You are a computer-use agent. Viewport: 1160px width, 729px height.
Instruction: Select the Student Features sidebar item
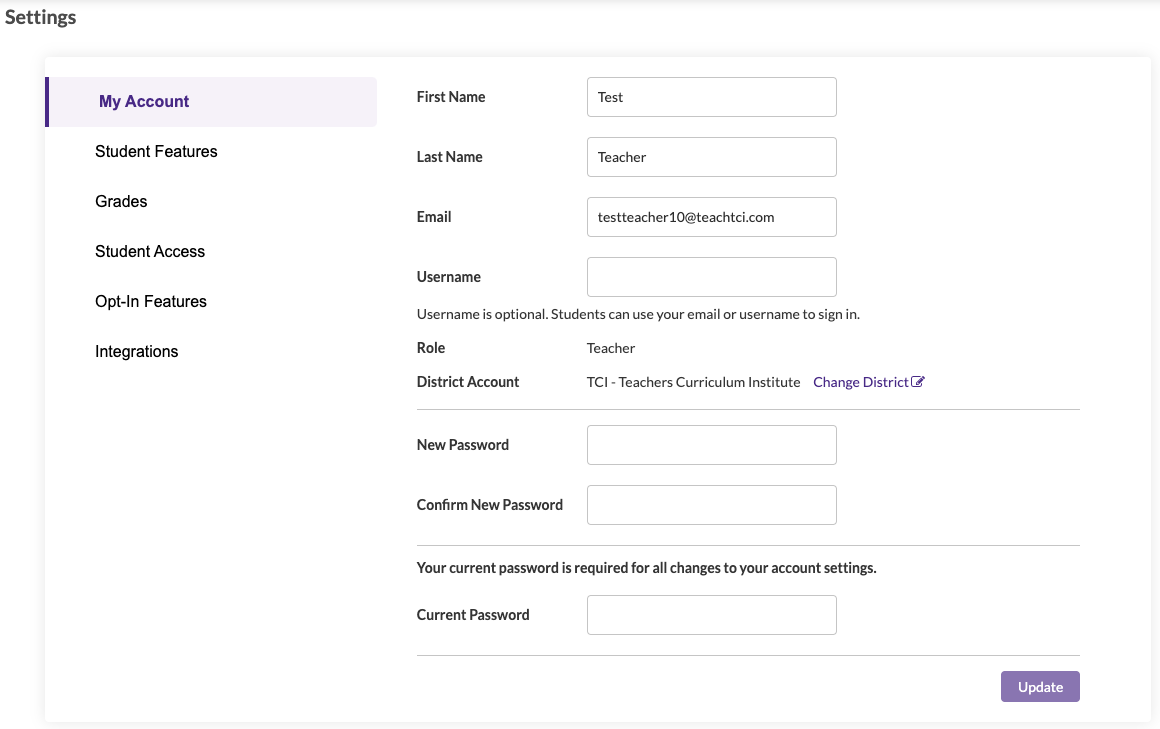coord(156,151)
